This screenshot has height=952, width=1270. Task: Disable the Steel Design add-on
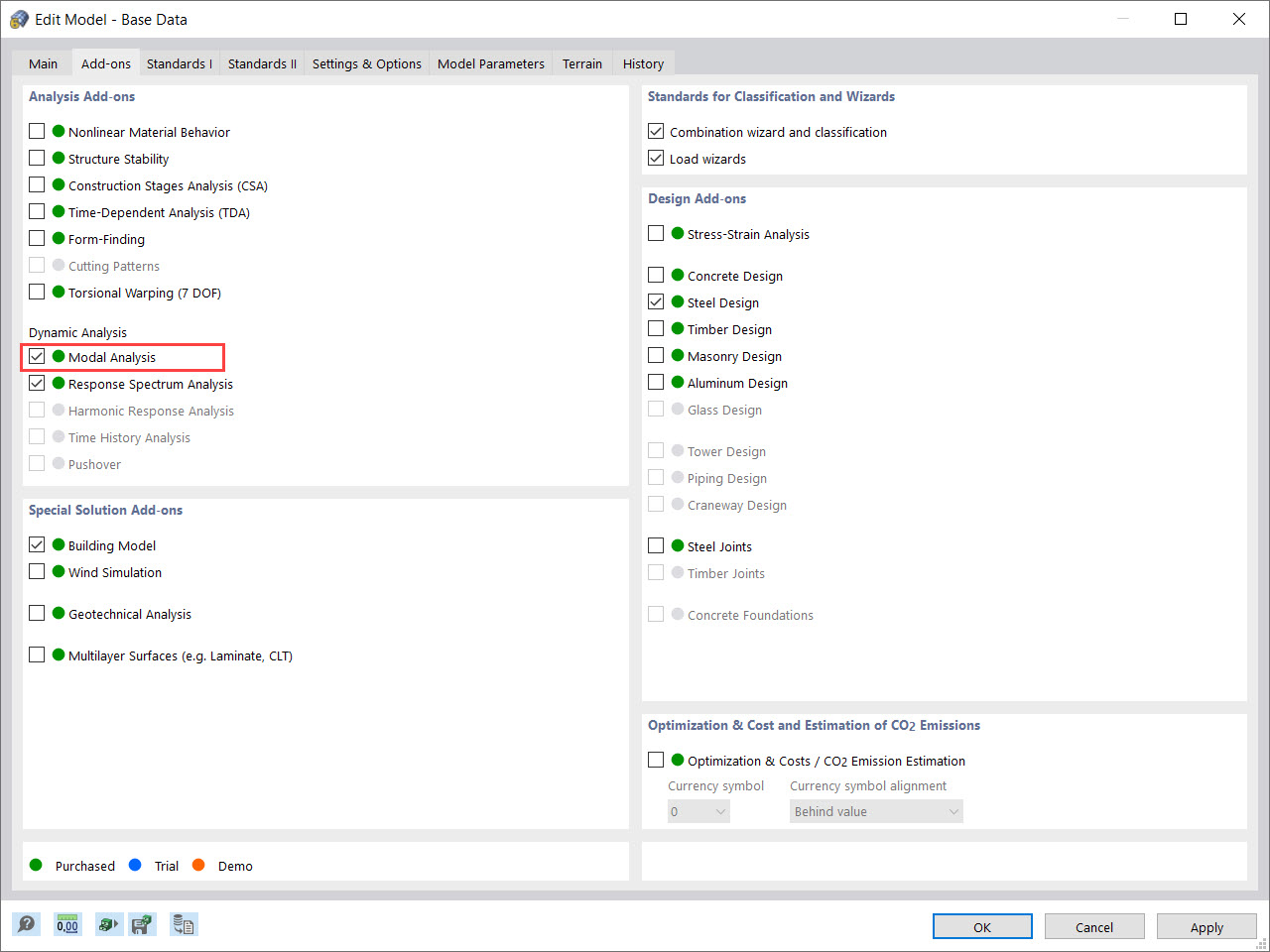coord(656,301)
